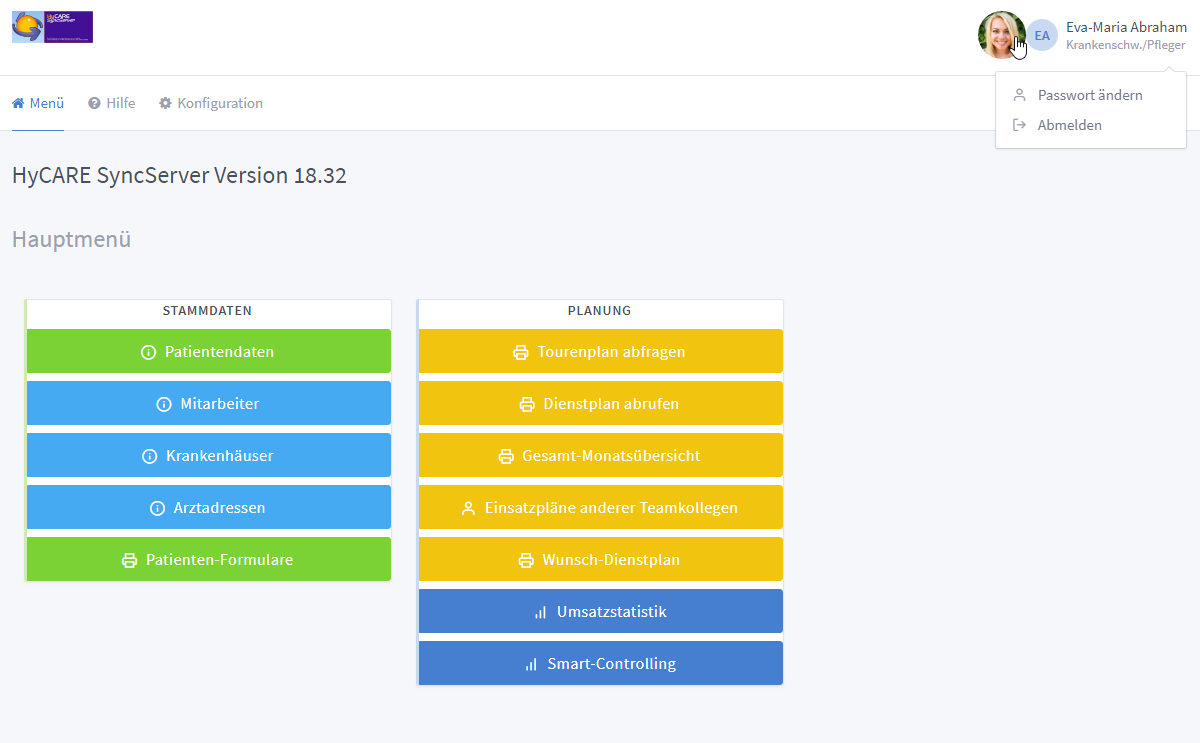Open the Eva-Maria Abraham user dropdown

tap(1125, 28)
